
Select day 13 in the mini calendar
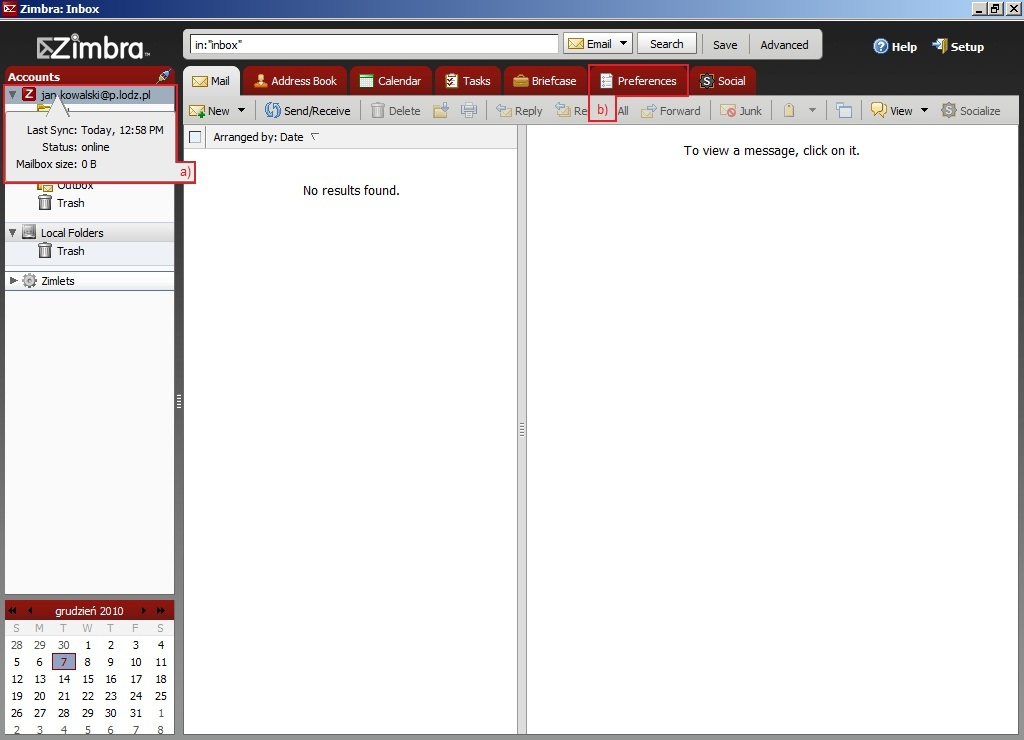pos(40,679)
